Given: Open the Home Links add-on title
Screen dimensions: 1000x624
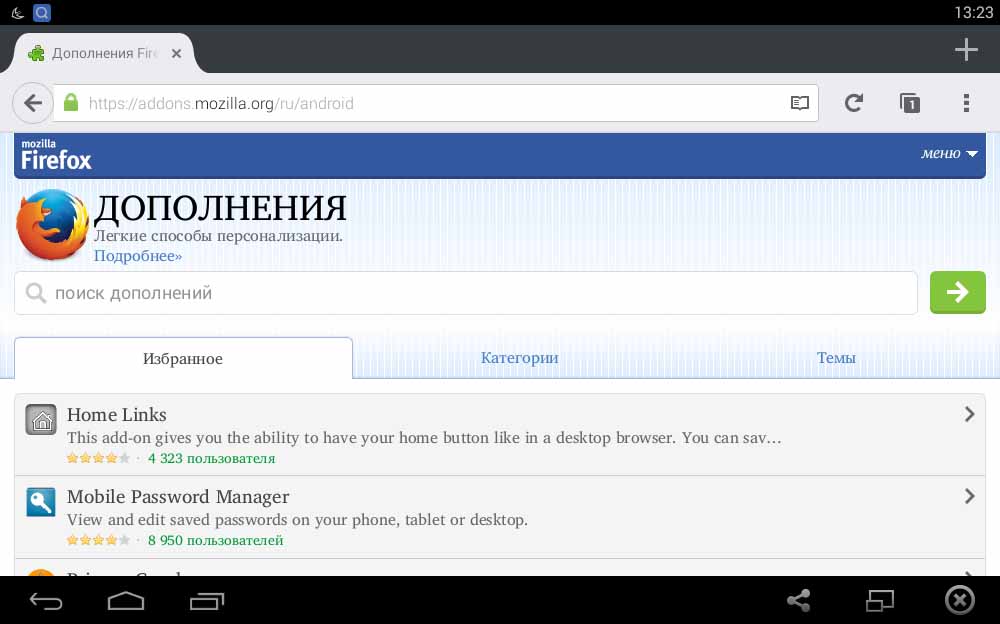Looking at the screenshot, I should tap(117, 415).
